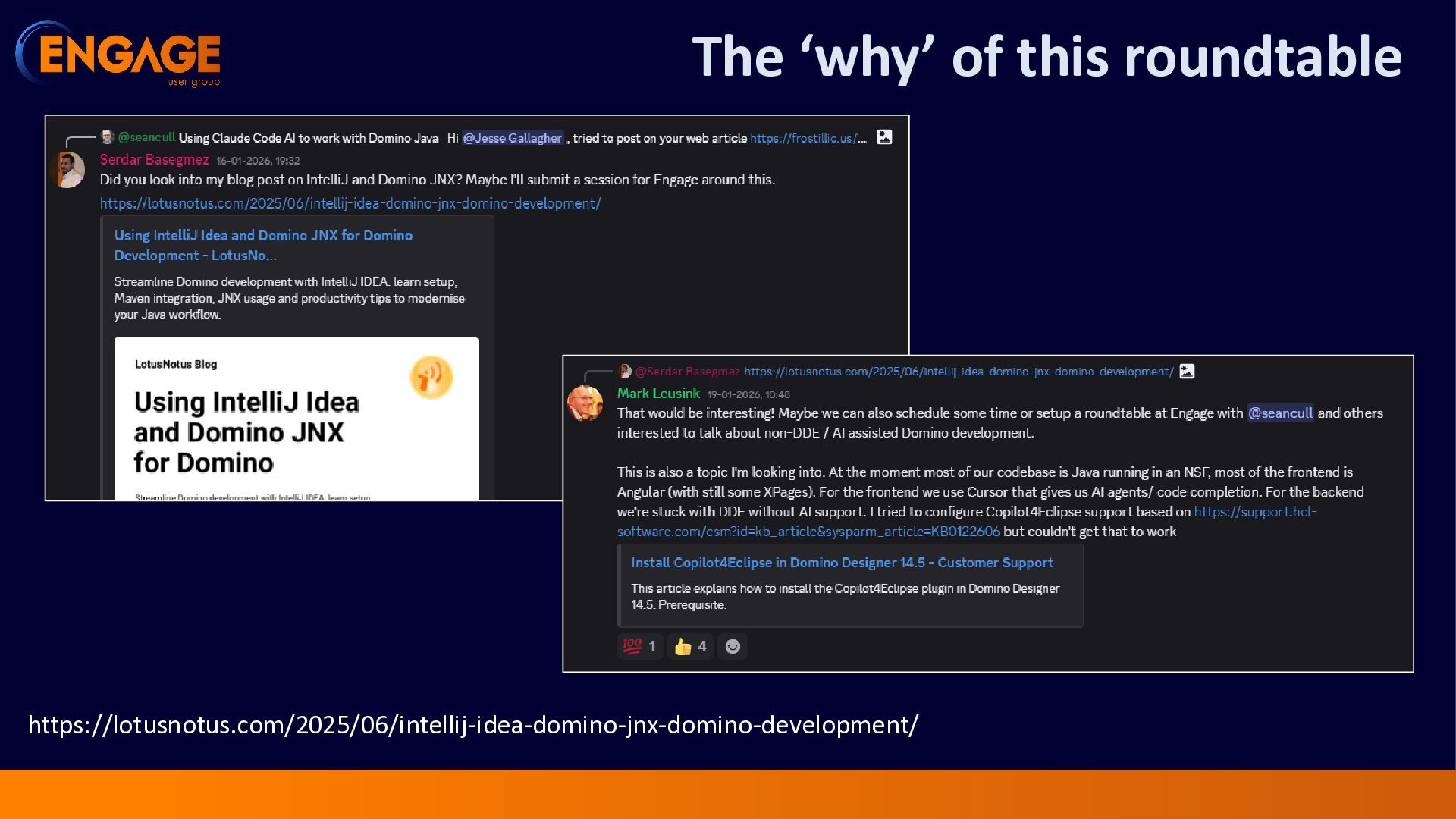Screen dimensions: 1456x819
Task: Toggle the thumbs up reaction
Action: [690, 646]
